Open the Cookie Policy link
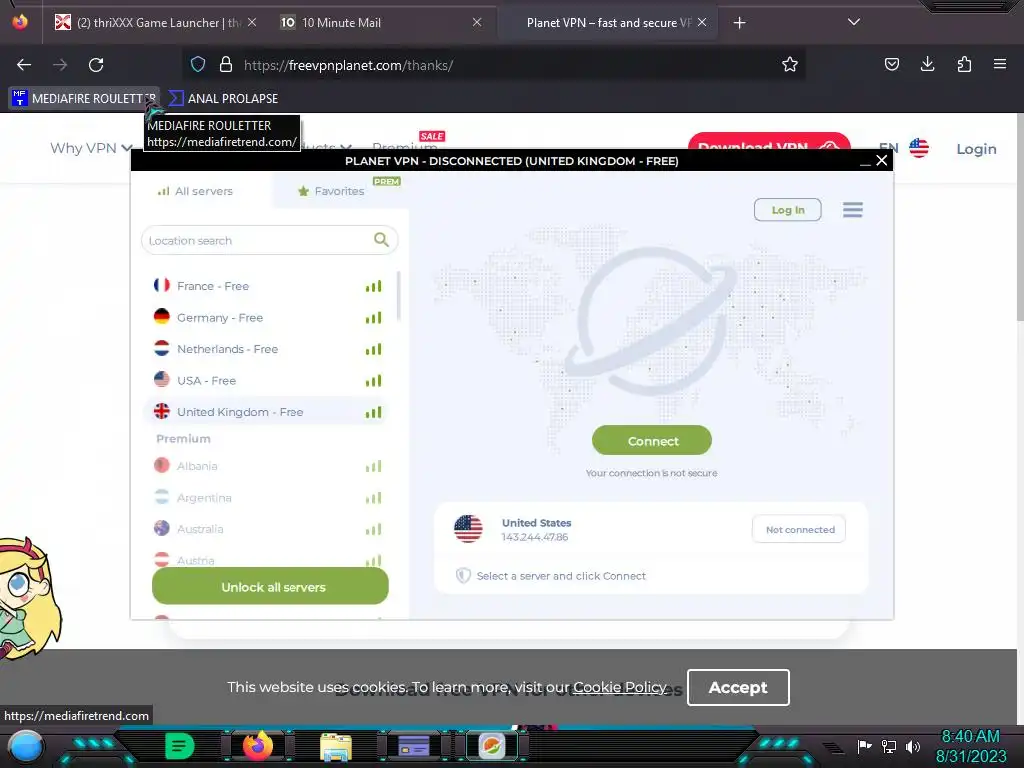The height and width of the screenshot is (768, 1024). 620,687
